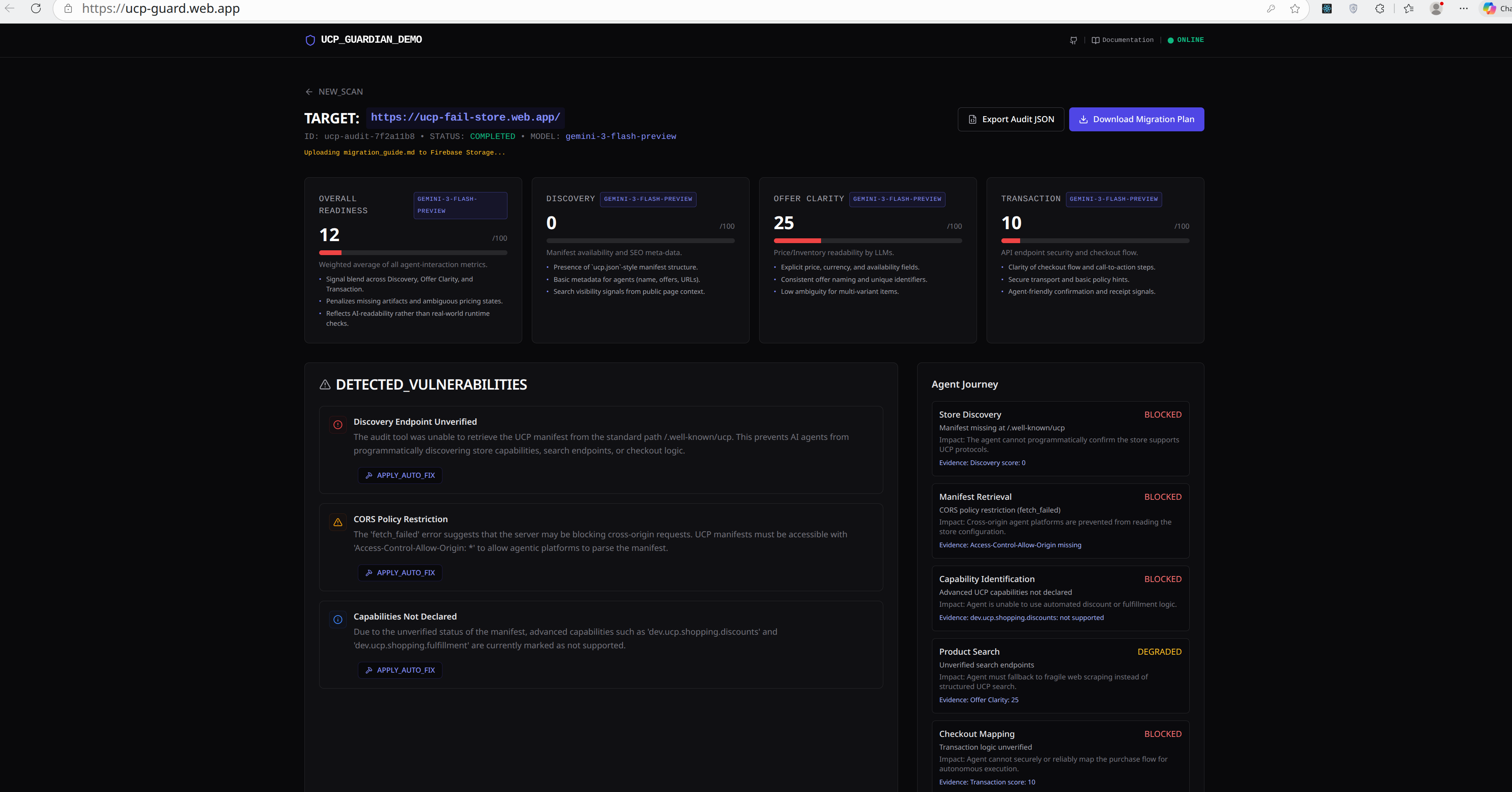Open the browser Extensions puzzle icon
This screenshot has height=792, width=1512.
[1379, 9]
